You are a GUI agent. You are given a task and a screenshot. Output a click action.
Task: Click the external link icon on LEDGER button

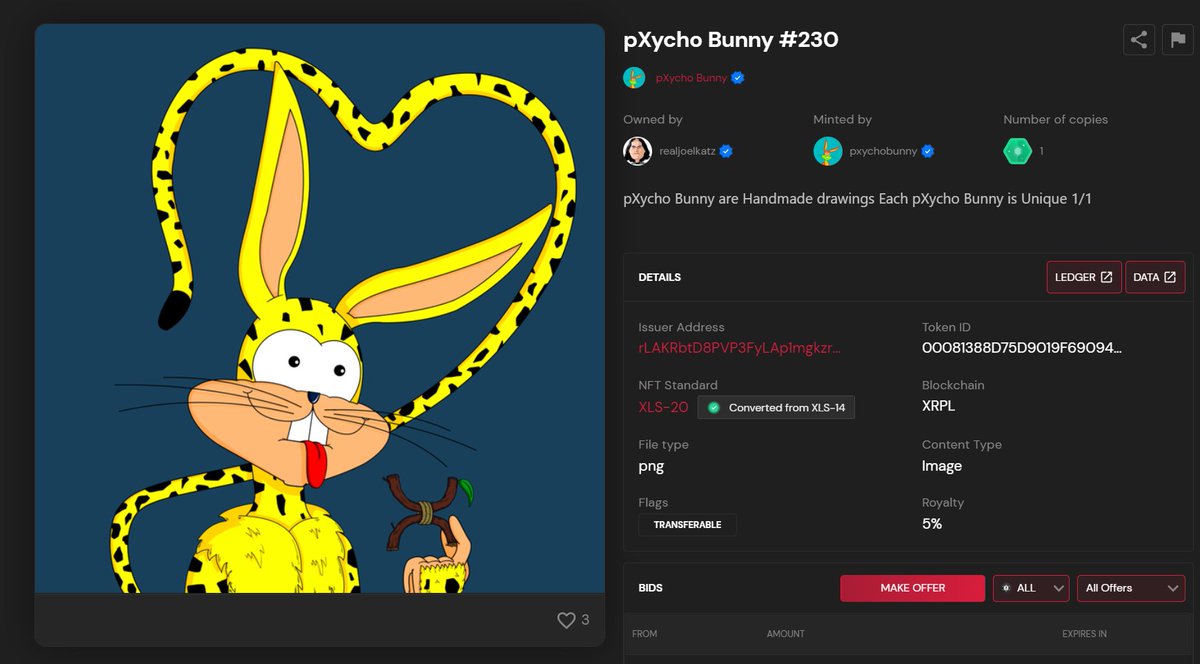click(1108, 277)
